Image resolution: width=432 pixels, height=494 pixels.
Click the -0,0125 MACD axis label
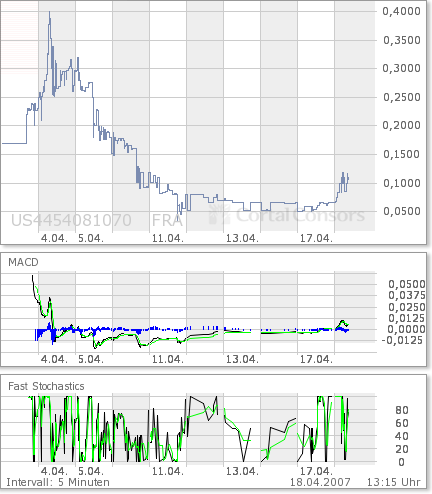click(x=402, y=340)
